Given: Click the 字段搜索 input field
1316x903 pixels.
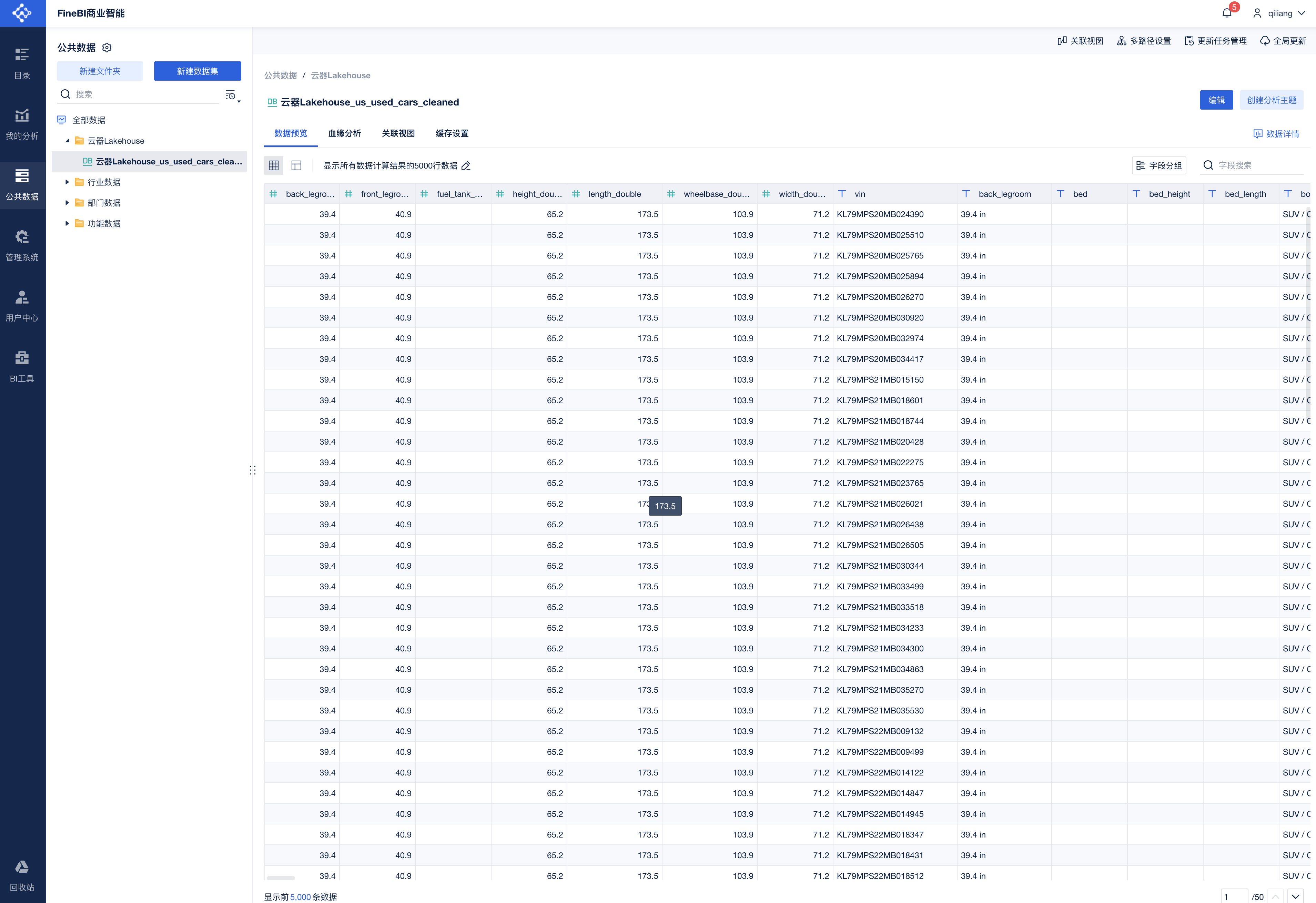Looking at the screenshot, I should point(1258,165).
